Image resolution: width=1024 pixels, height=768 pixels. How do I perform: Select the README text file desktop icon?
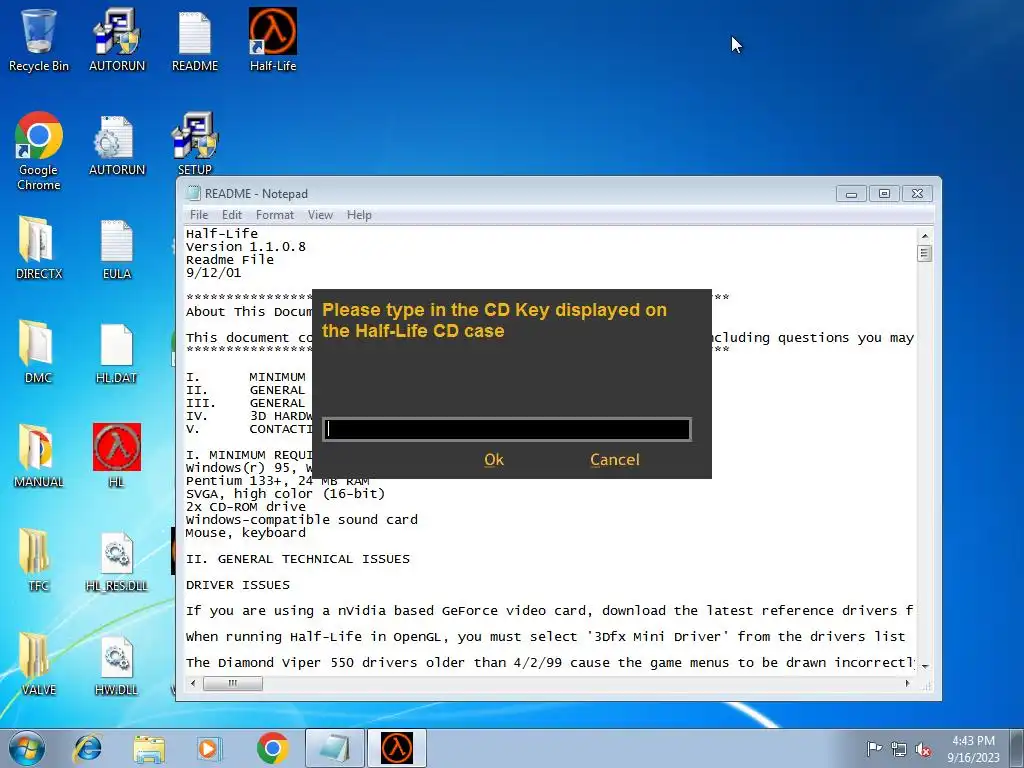(x=195, y=40)
